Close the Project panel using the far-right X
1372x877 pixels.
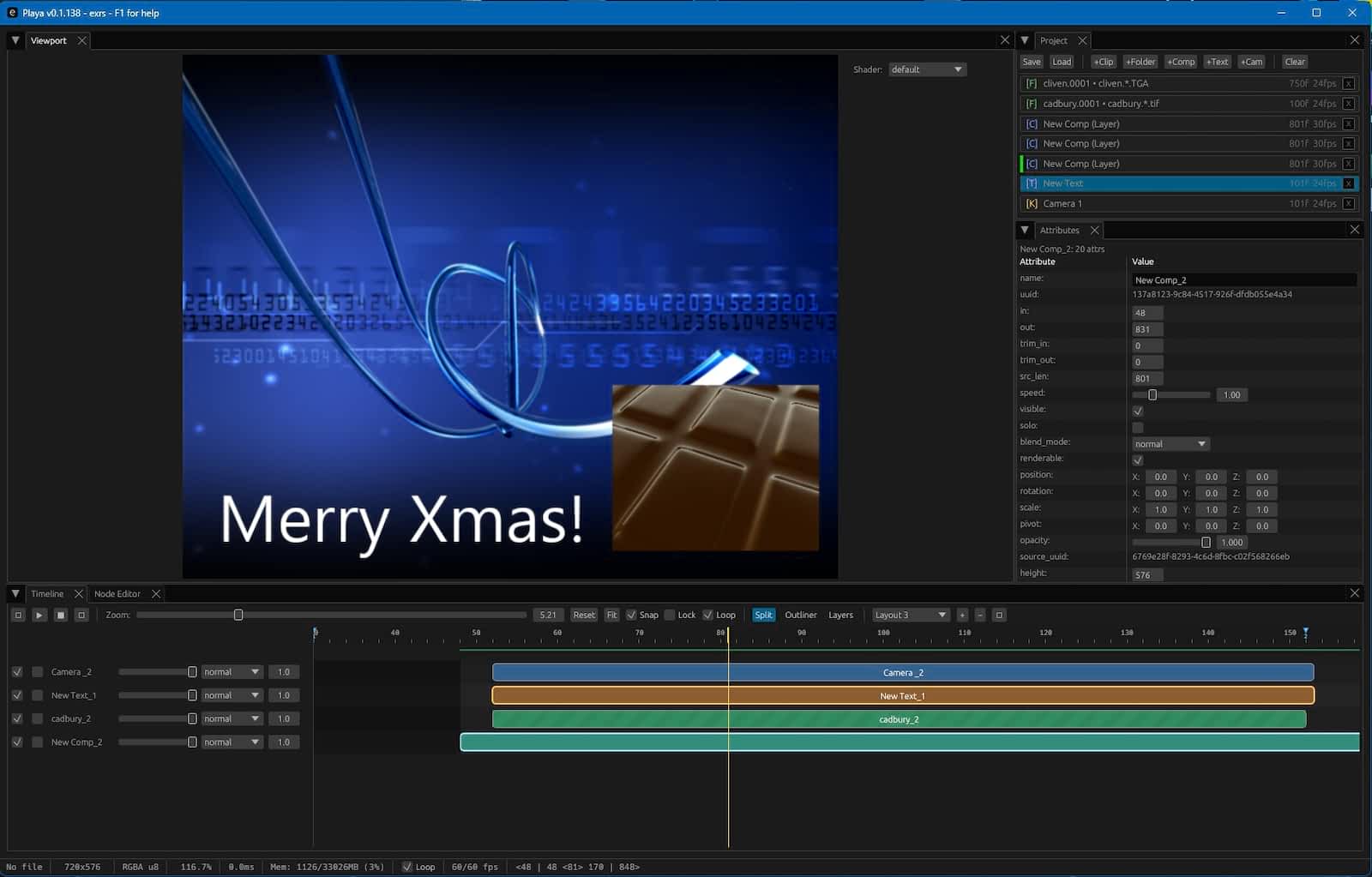(1355, 40)
